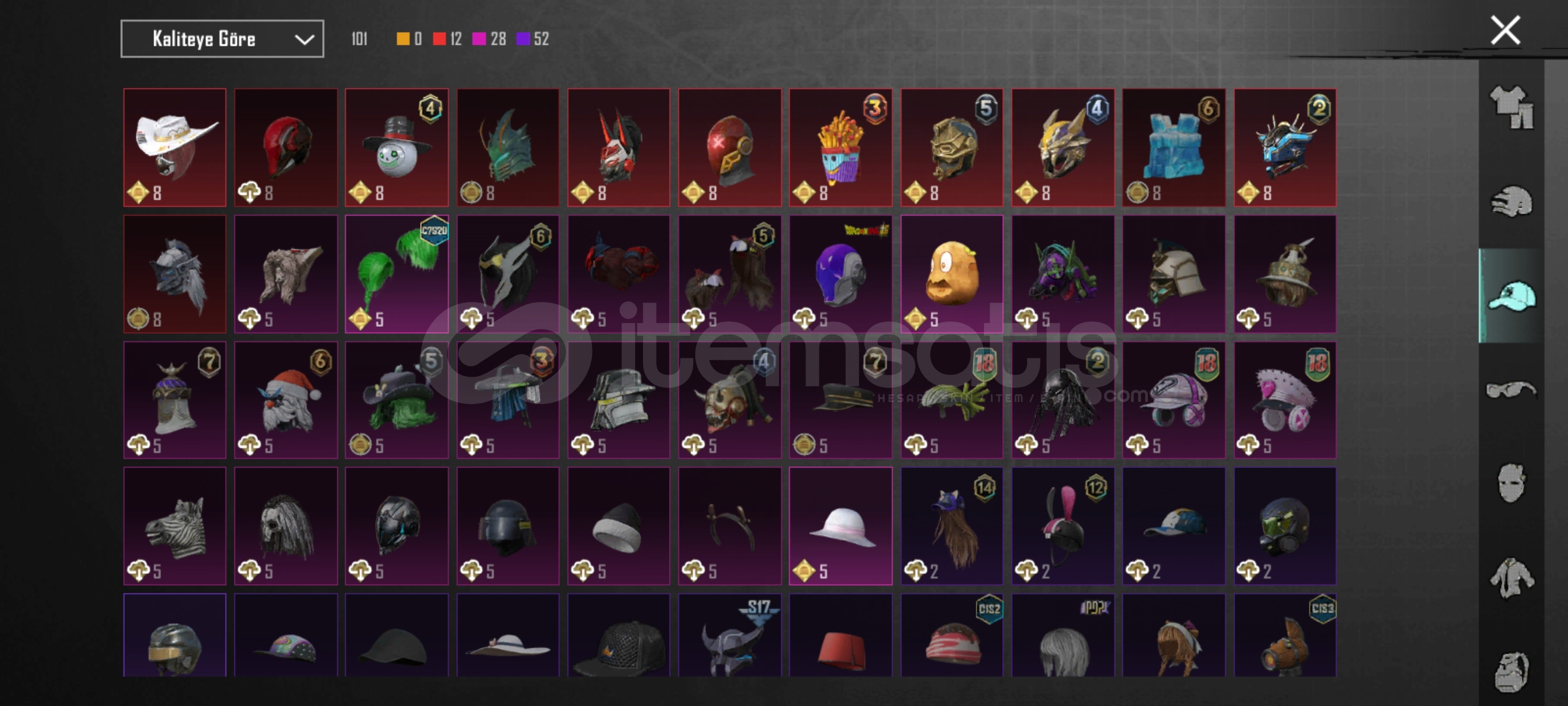Select the white cowboy hat item
Viewport: 1568px width, 706px height.
pos(175,148)
